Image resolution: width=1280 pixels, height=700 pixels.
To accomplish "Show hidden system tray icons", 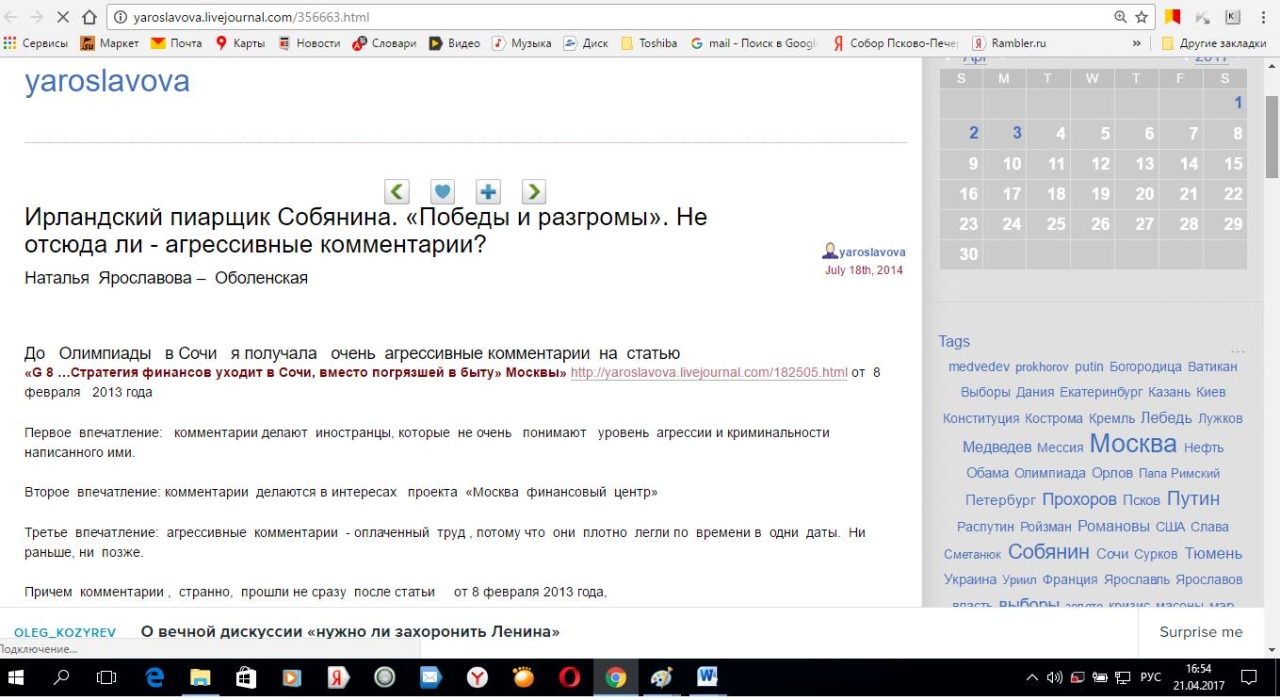I will tap(1033, 677).
